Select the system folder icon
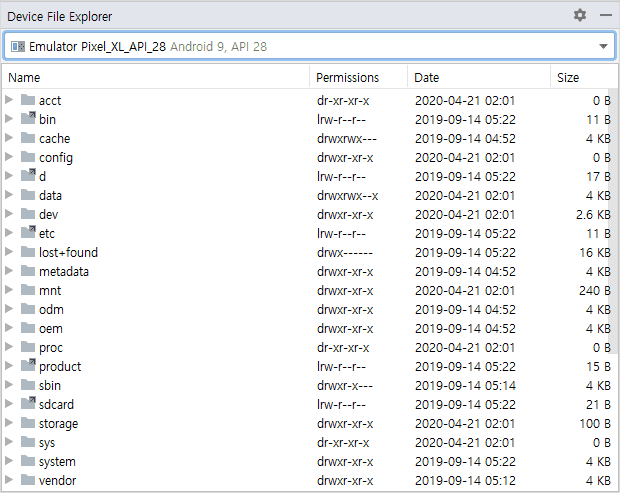Image resolution: width=620 pixels, height=493 pixels. coord(28,460)
